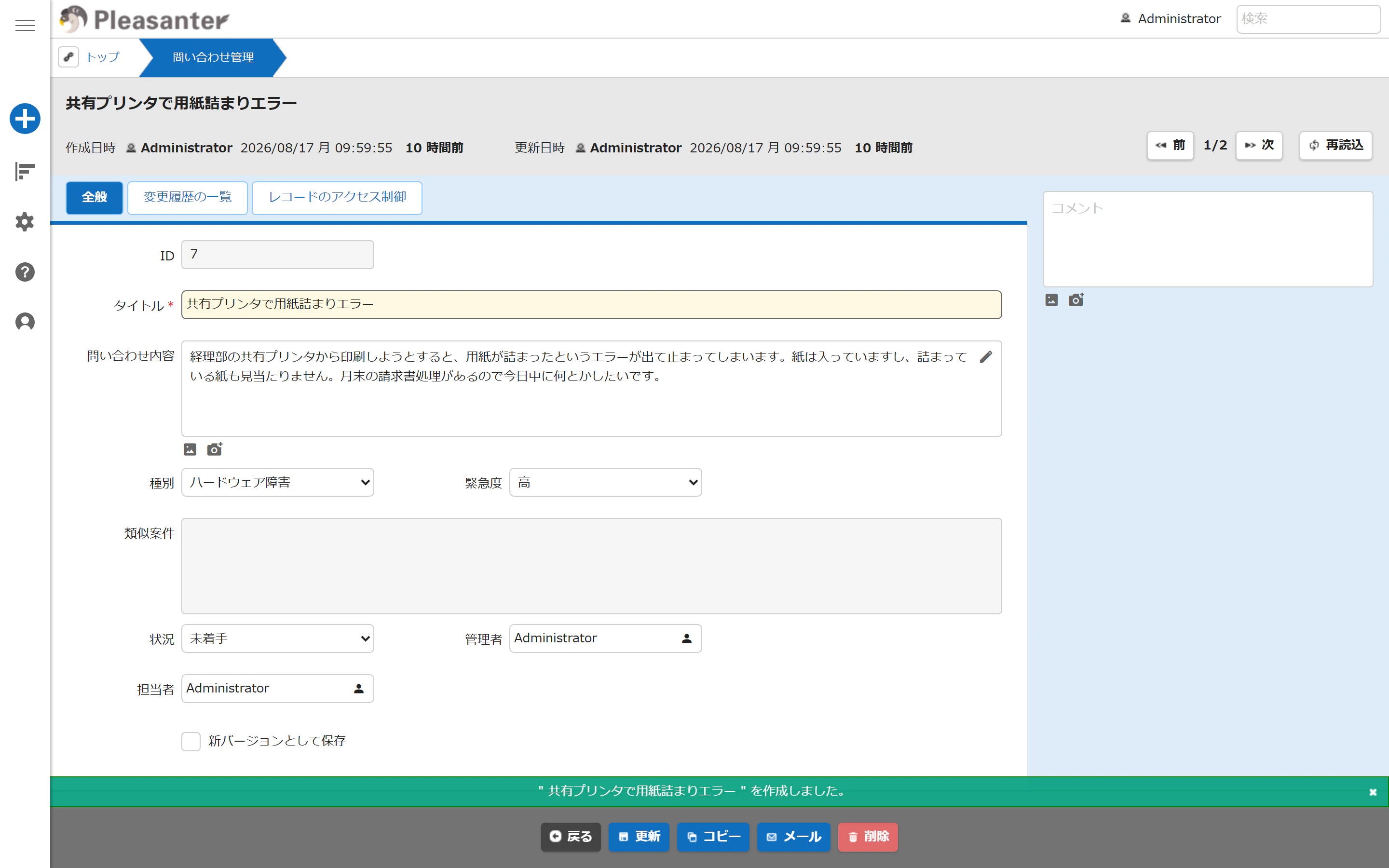Click Administrator user in top header
The image size is (1389, 868).
click(x=1171, y=18)
